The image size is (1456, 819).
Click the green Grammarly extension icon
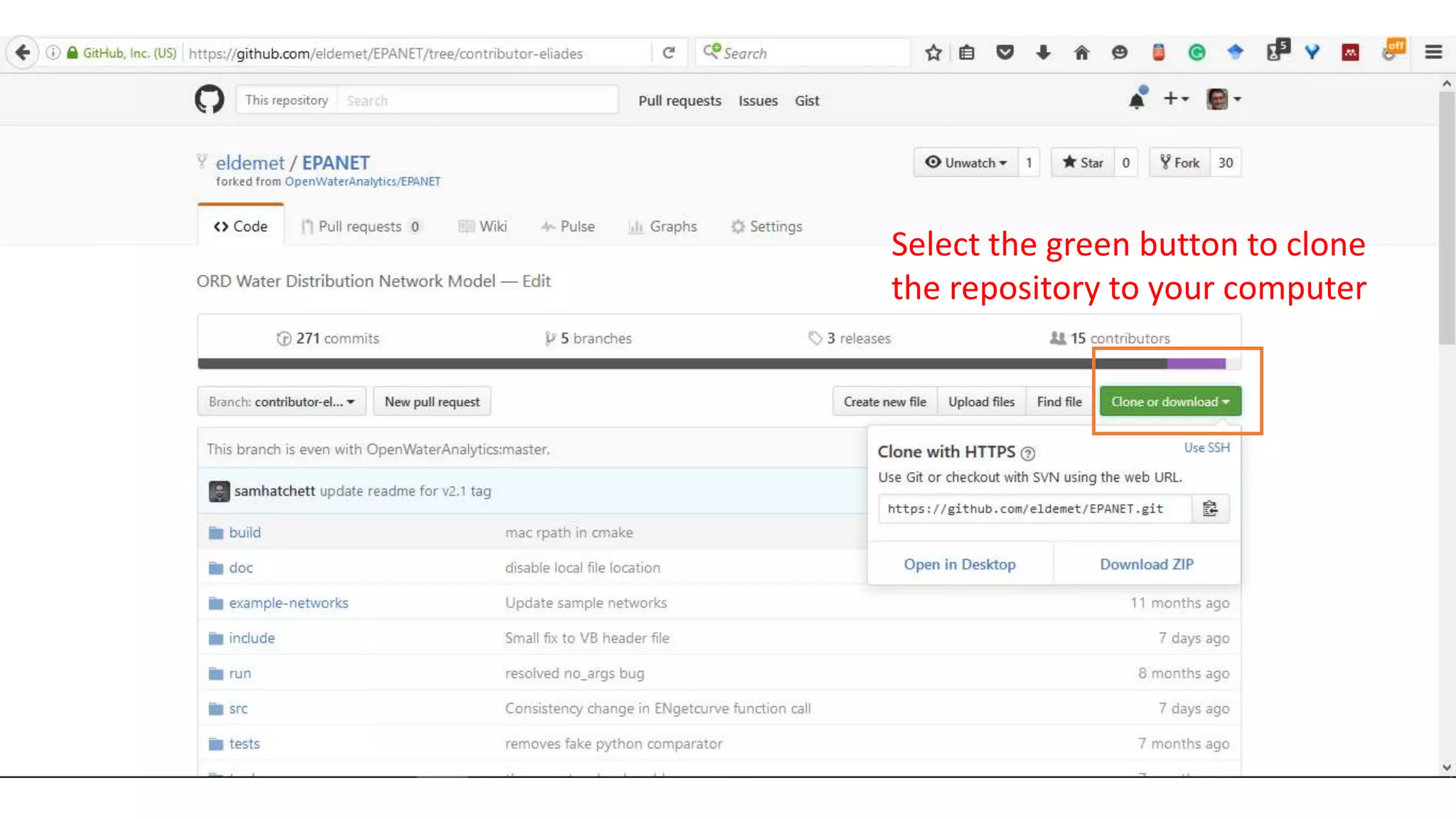click(1197, 53)
